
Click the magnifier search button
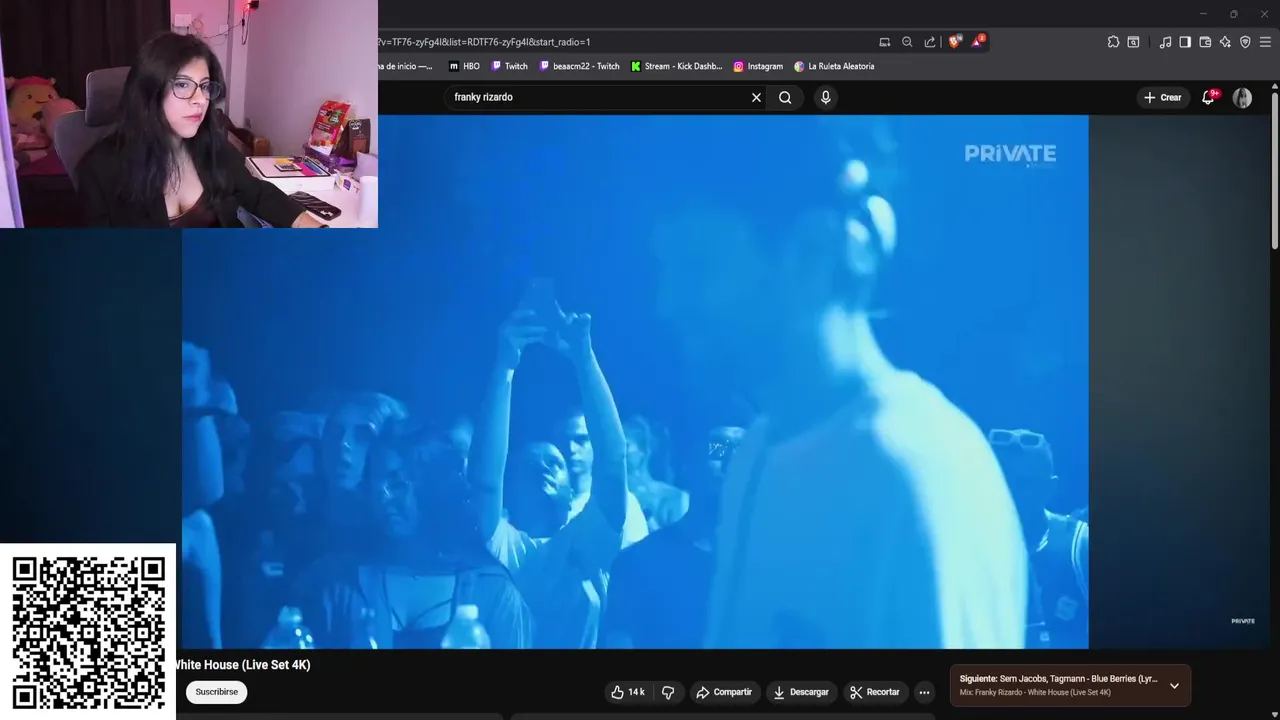(785, 97)
